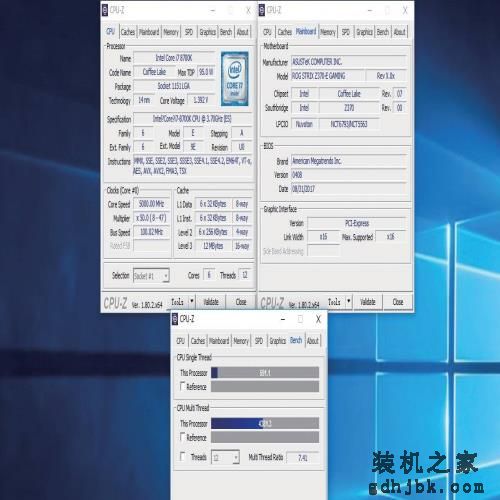Click the ROG STRIX motherboard model field
The image size is (500, 500).
pyautogui.click(x=328, y=76)
